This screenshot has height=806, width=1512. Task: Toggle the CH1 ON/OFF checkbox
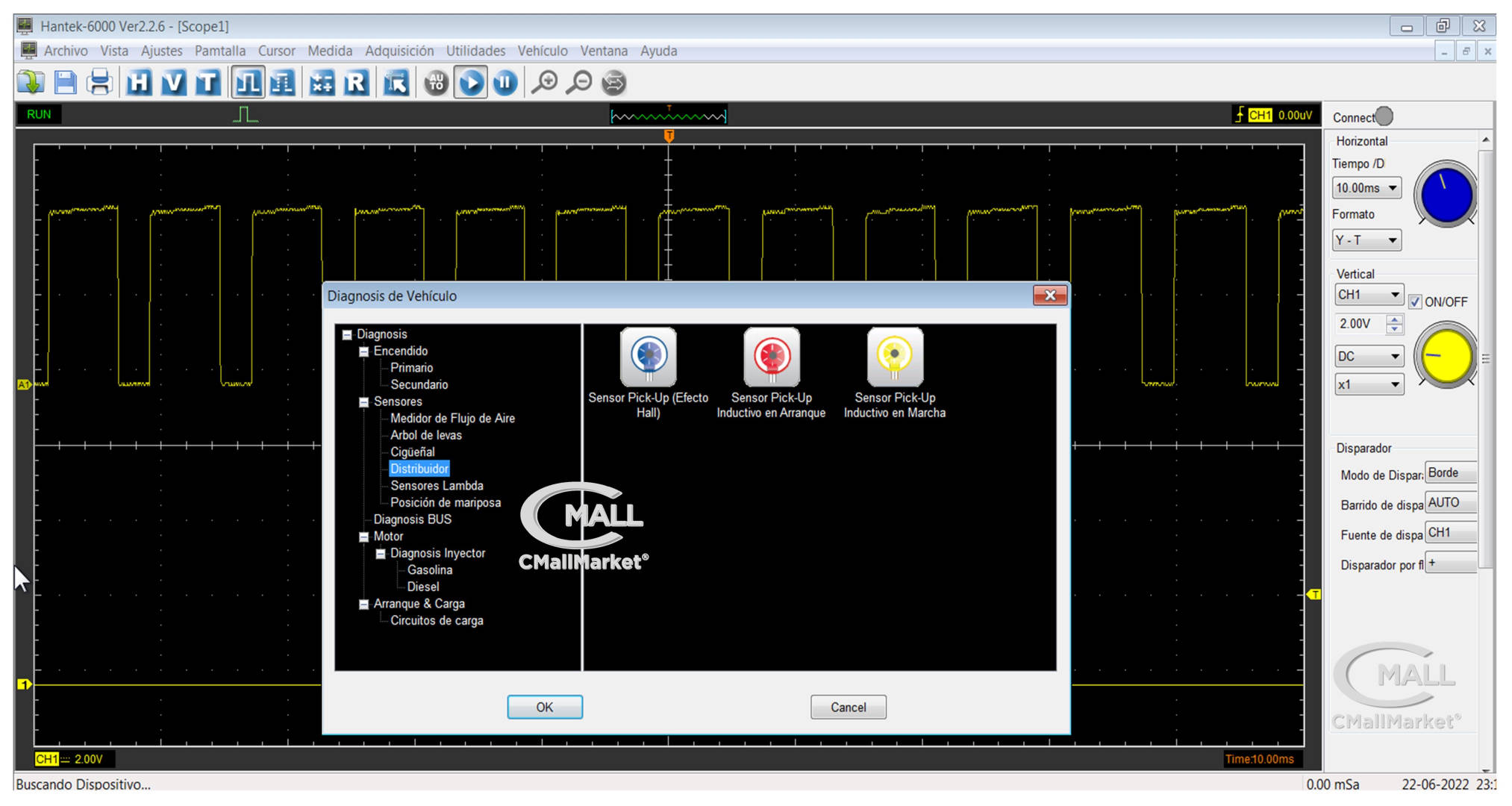click(x=1415, y=302)
